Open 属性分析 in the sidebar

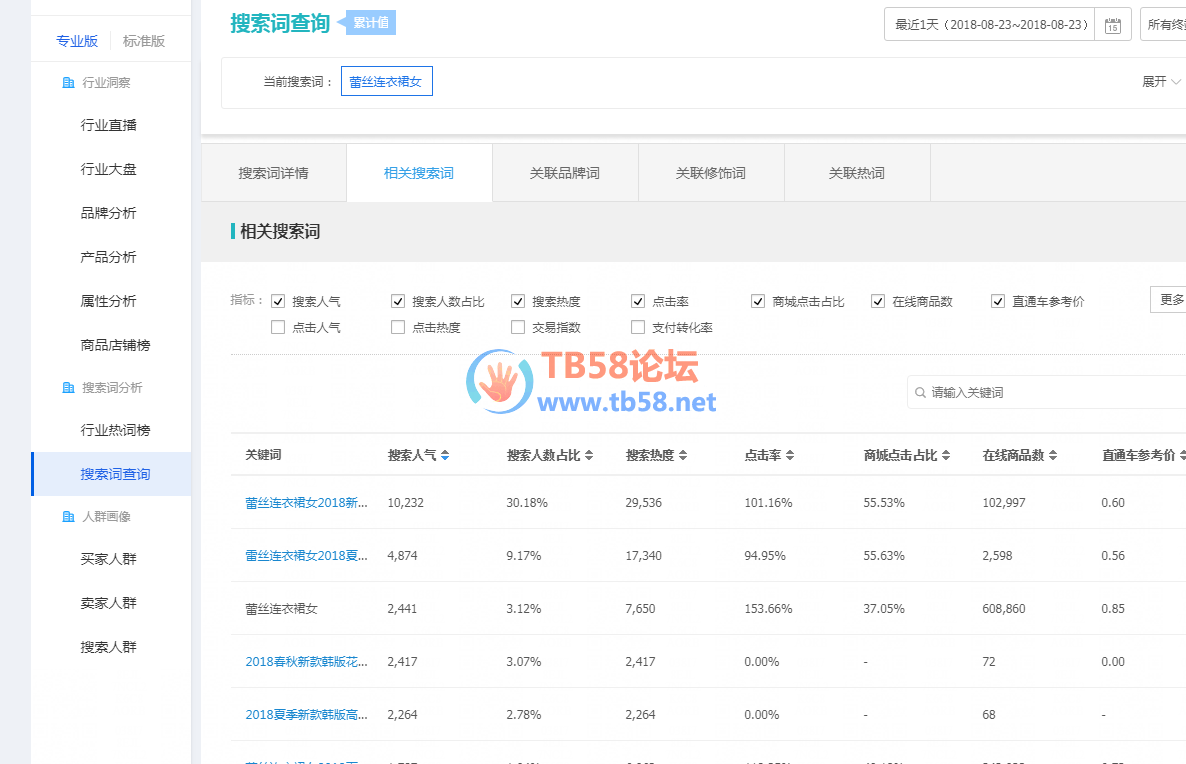(x=109, y=301)
